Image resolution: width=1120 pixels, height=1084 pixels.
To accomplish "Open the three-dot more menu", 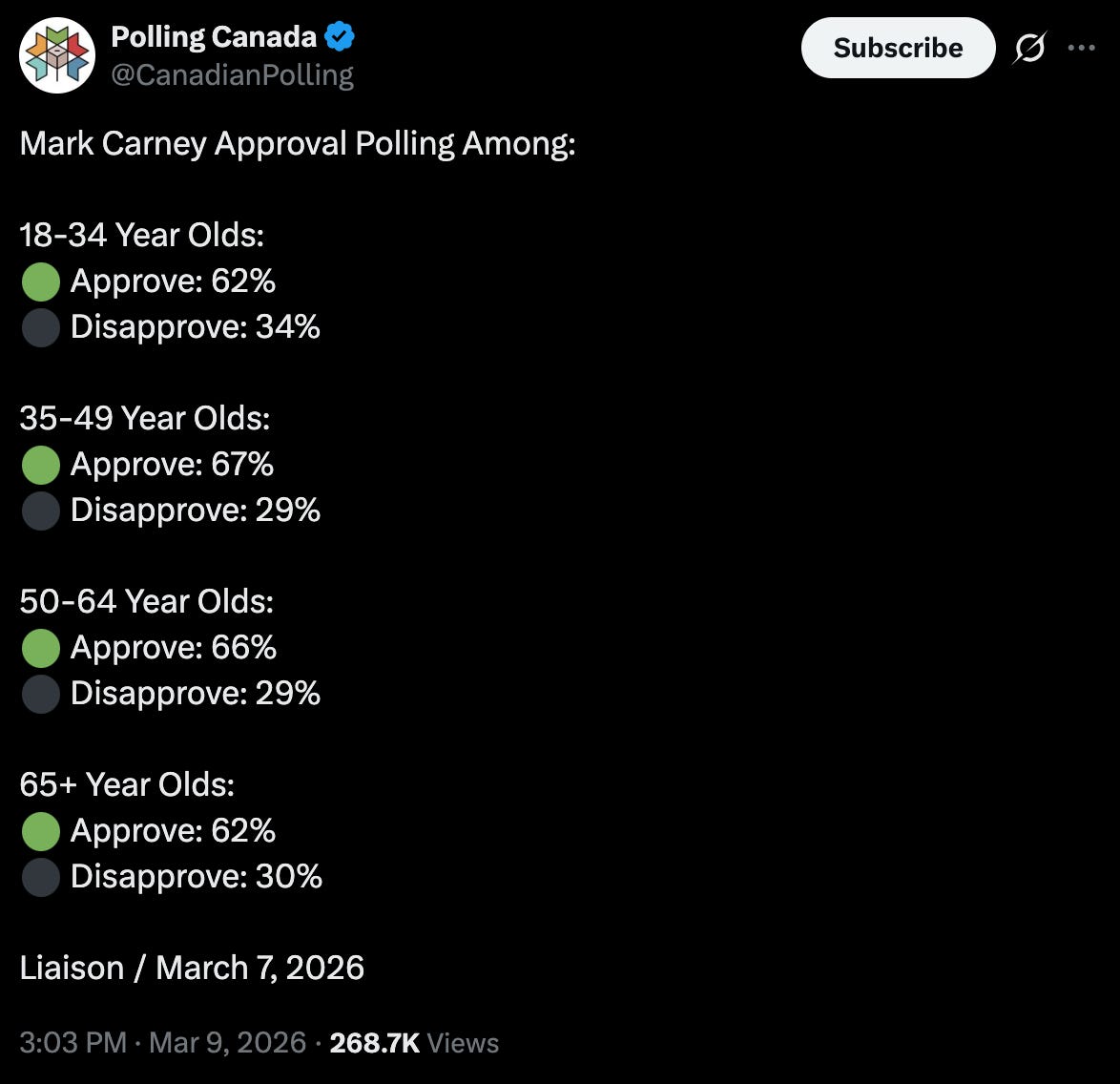I will point(1082,48).
